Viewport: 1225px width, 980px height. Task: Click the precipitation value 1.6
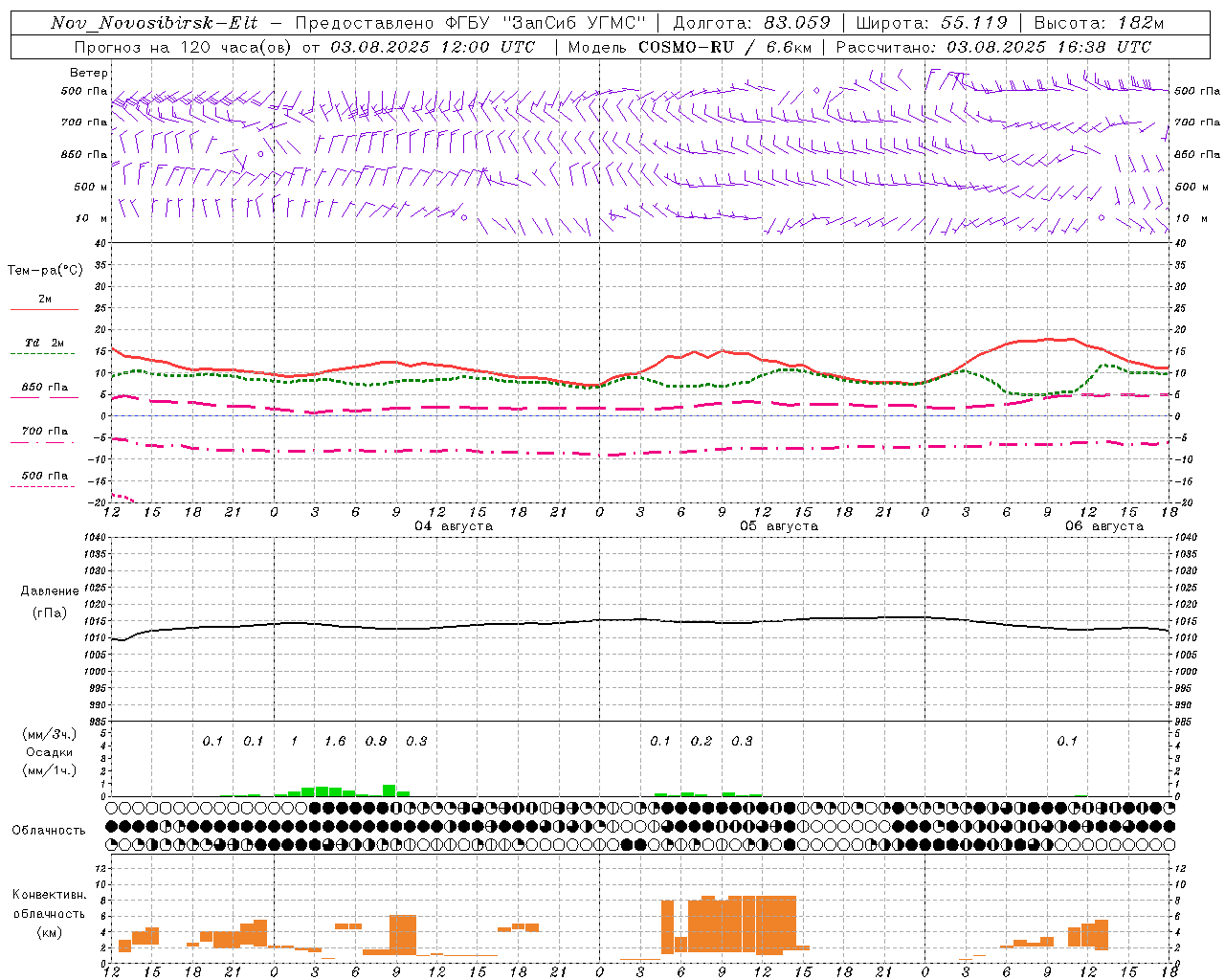coord(335,741)
